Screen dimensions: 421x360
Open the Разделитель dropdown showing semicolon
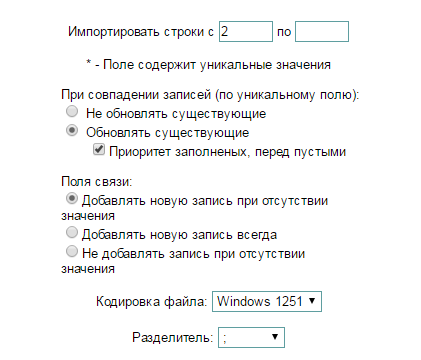click(x=251, y=338)
